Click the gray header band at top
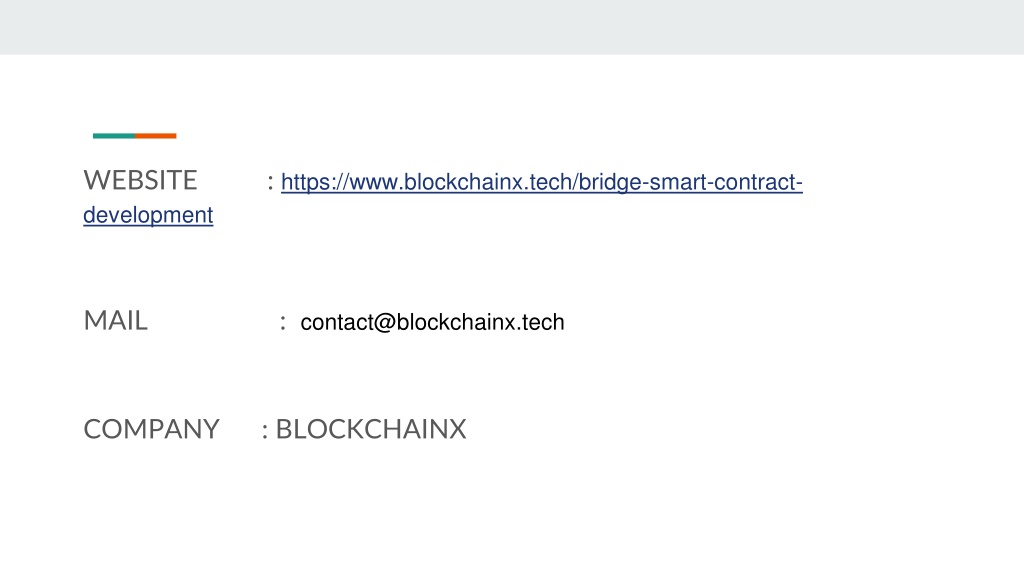Screen dimensions: 1024x576 [x=512, y=27]
